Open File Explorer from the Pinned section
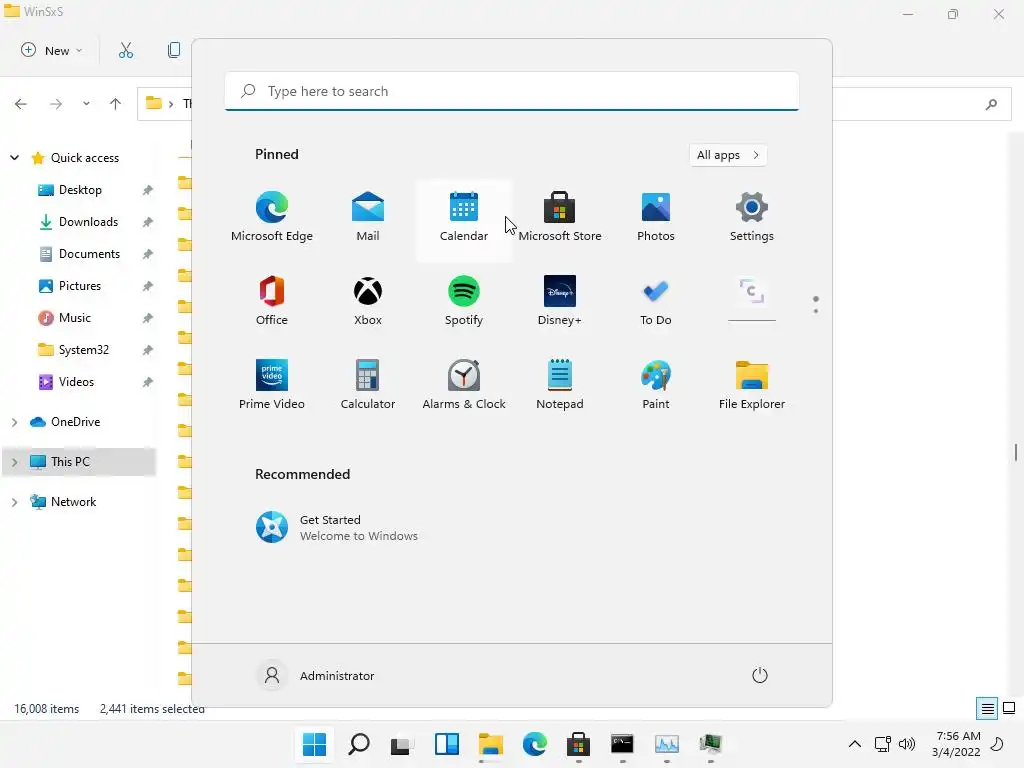The width and height of the screenshot is (1024, 768). 752,385
